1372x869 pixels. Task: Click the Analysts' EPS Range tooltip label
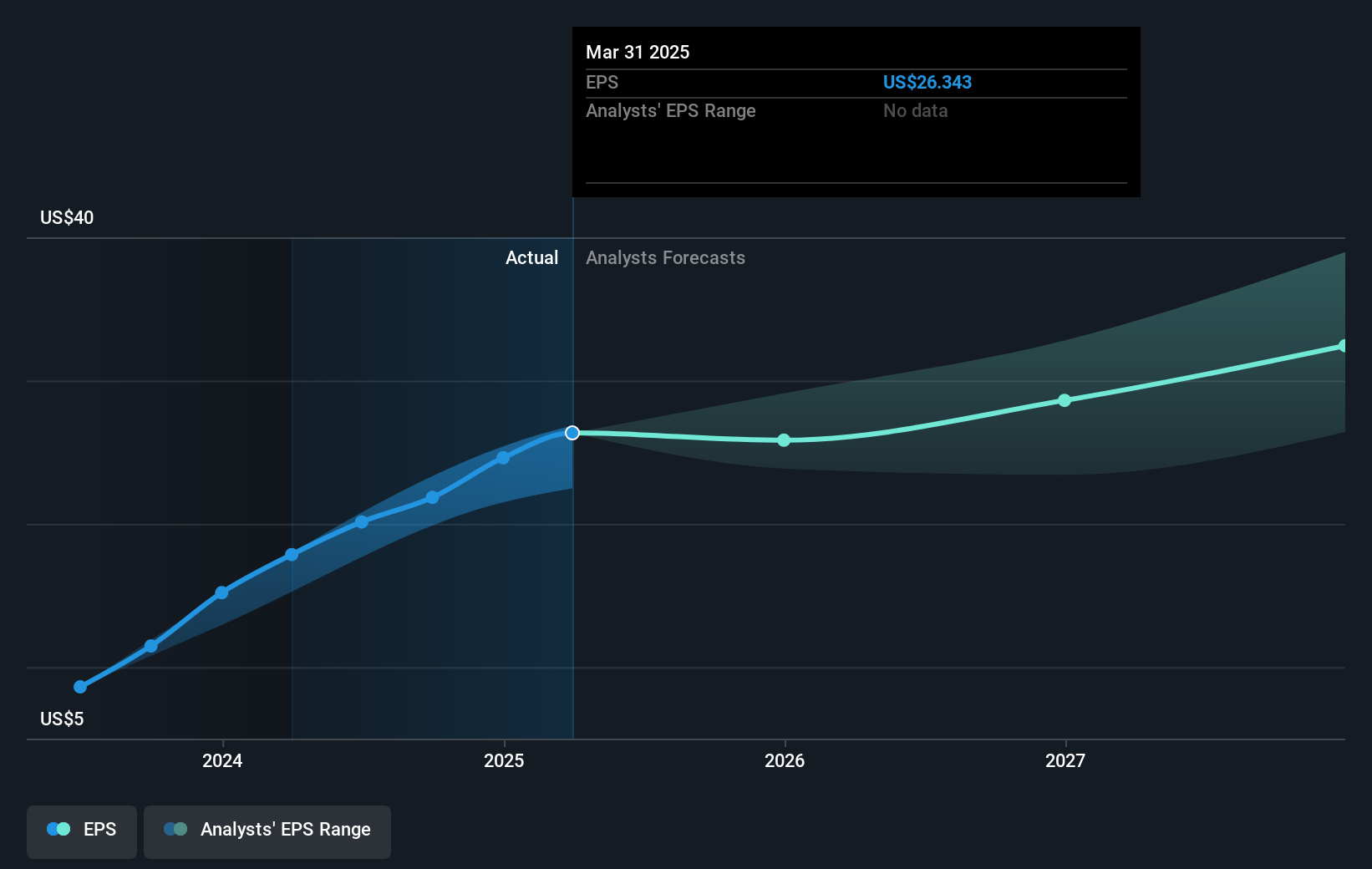point(671,110)
